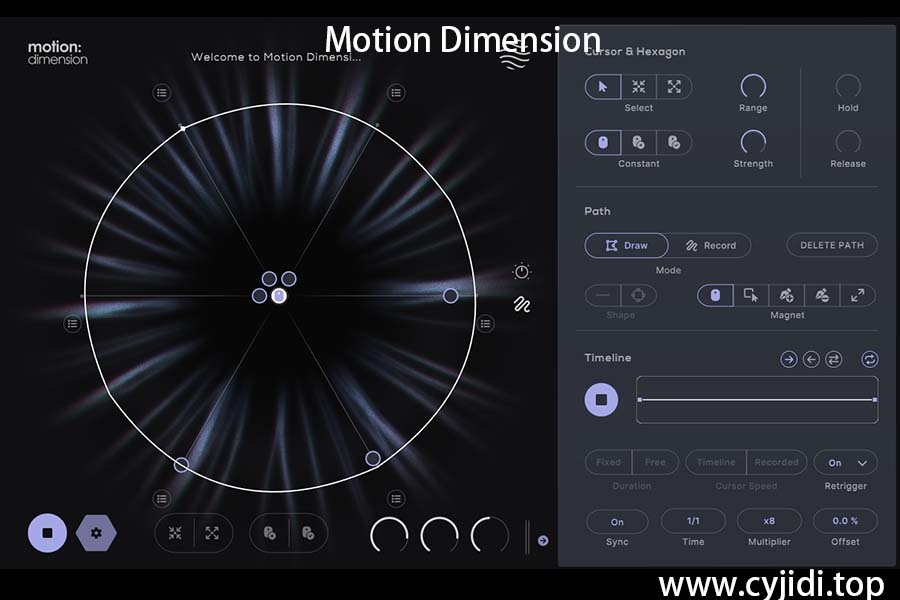Click the Range knob

coord(753,86)
